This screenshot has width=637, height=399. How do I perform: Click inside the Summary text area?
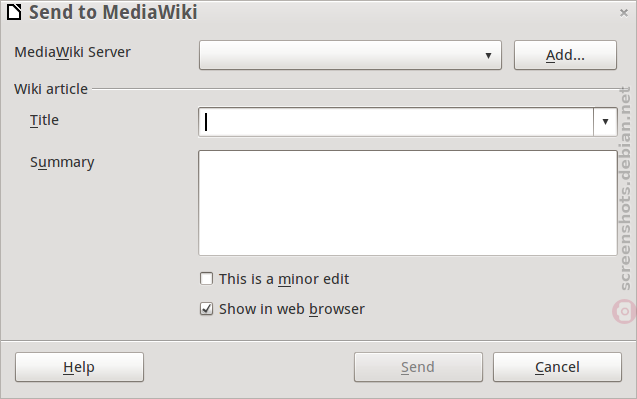pos(407,203)
